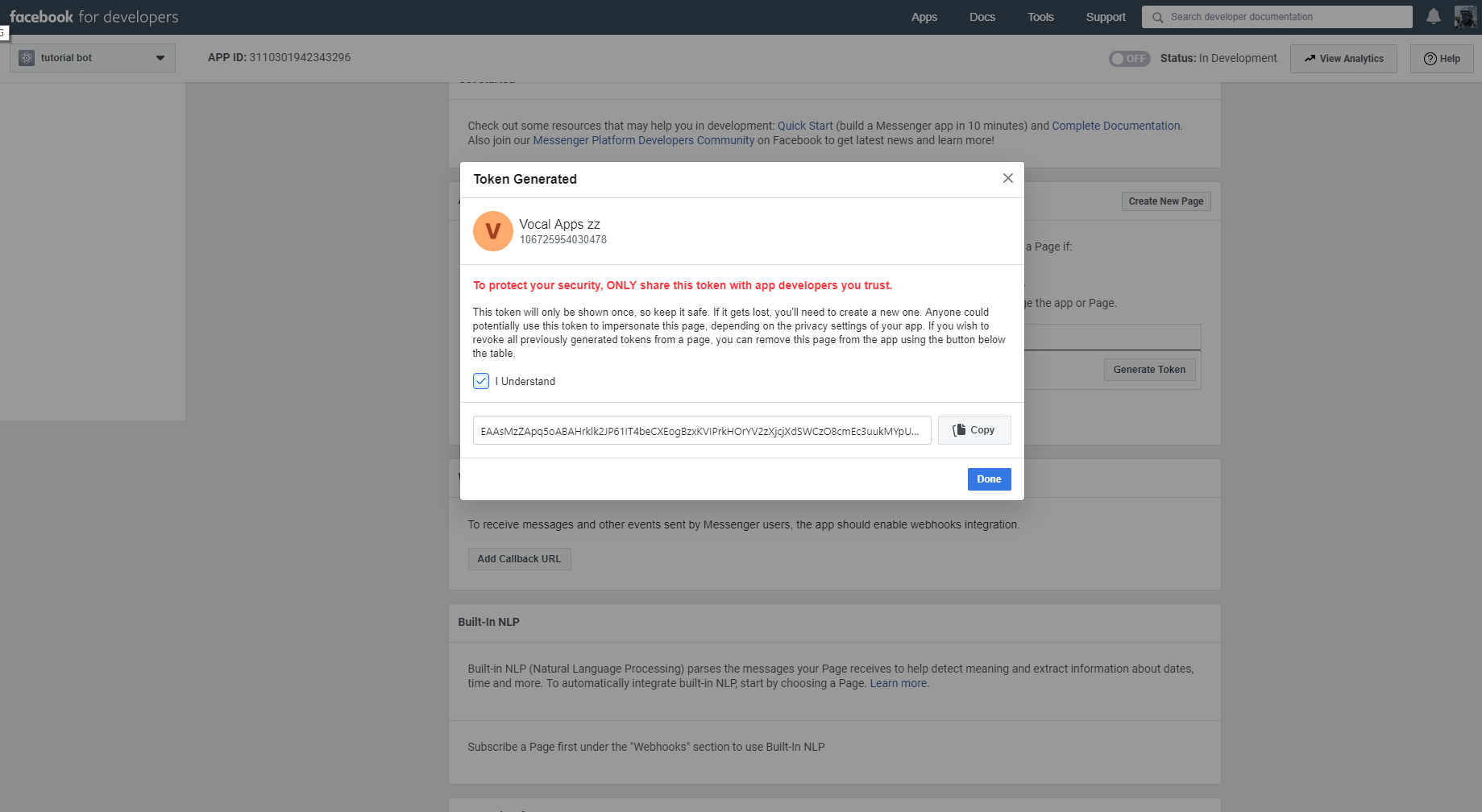The height and width of the screenshot is (812, 1482).
Task: Click the page ID 106725954030478
Action: click(563, 239)
